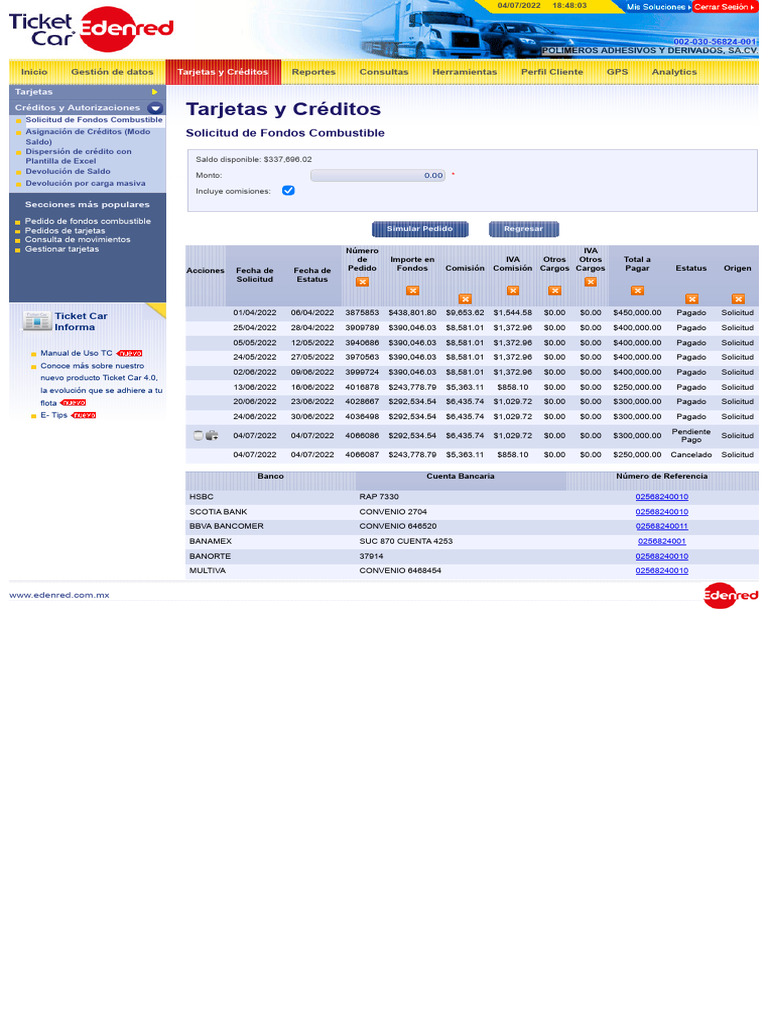Collapse Créditos y Autorizaciones section arrow

tap(155, 108)
